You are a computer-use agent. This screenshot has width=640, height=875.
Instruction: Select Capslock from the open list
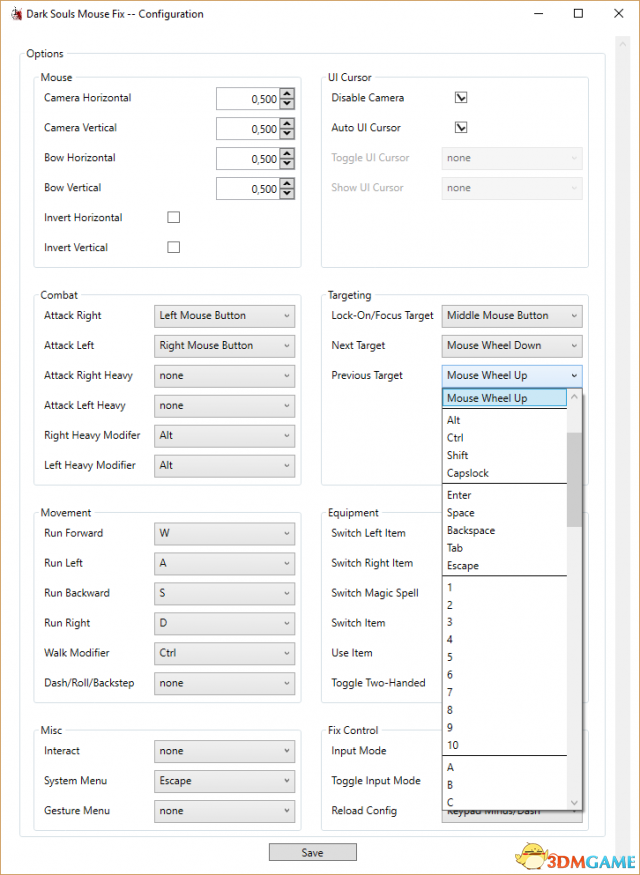tap(468, 473)
